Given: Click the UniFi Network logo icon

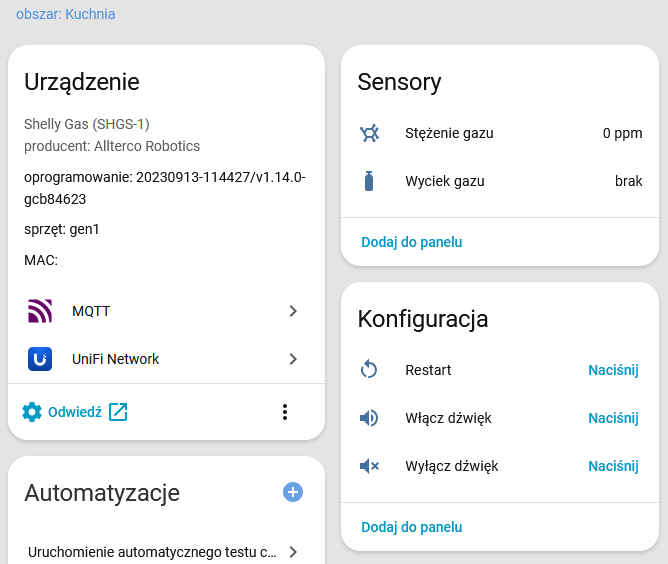Looking at the screenshot, I should pos(40,359).
